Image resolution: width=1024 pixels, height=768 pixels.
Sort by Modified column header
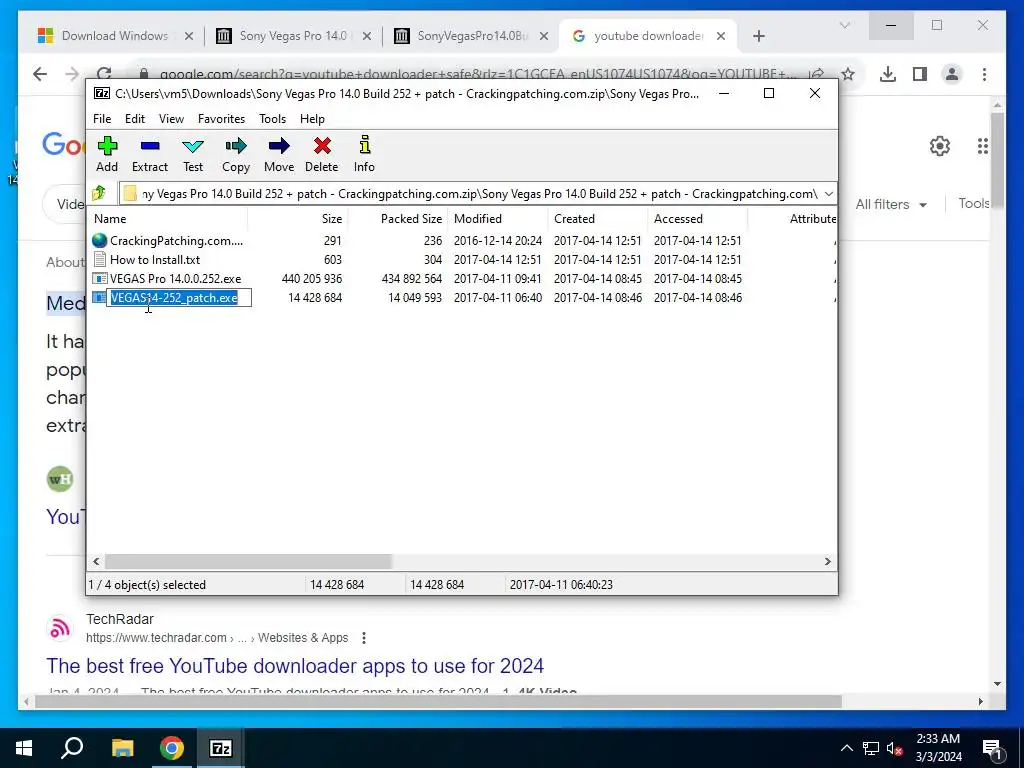498,219
